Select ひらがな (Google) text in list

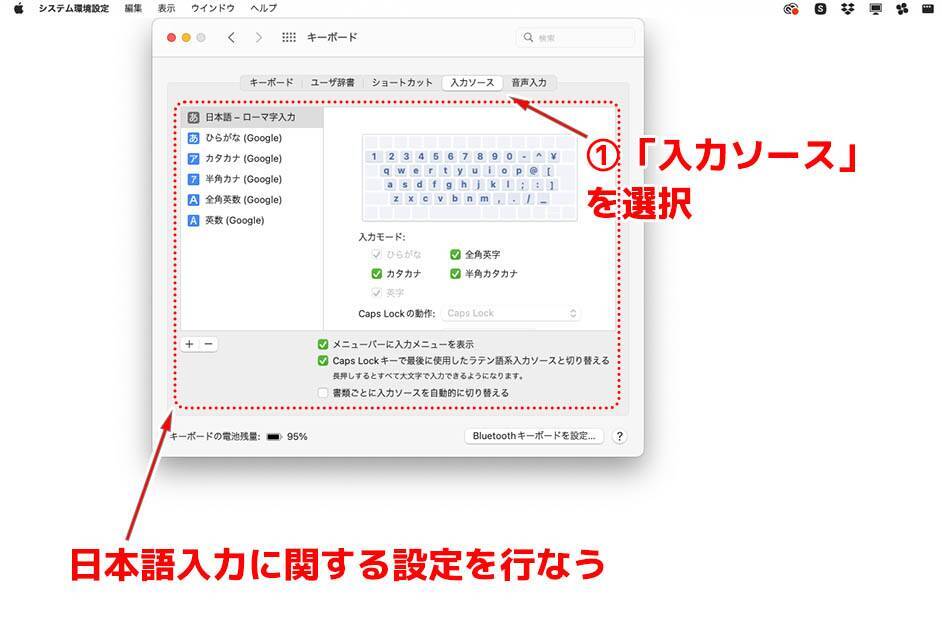243,138
